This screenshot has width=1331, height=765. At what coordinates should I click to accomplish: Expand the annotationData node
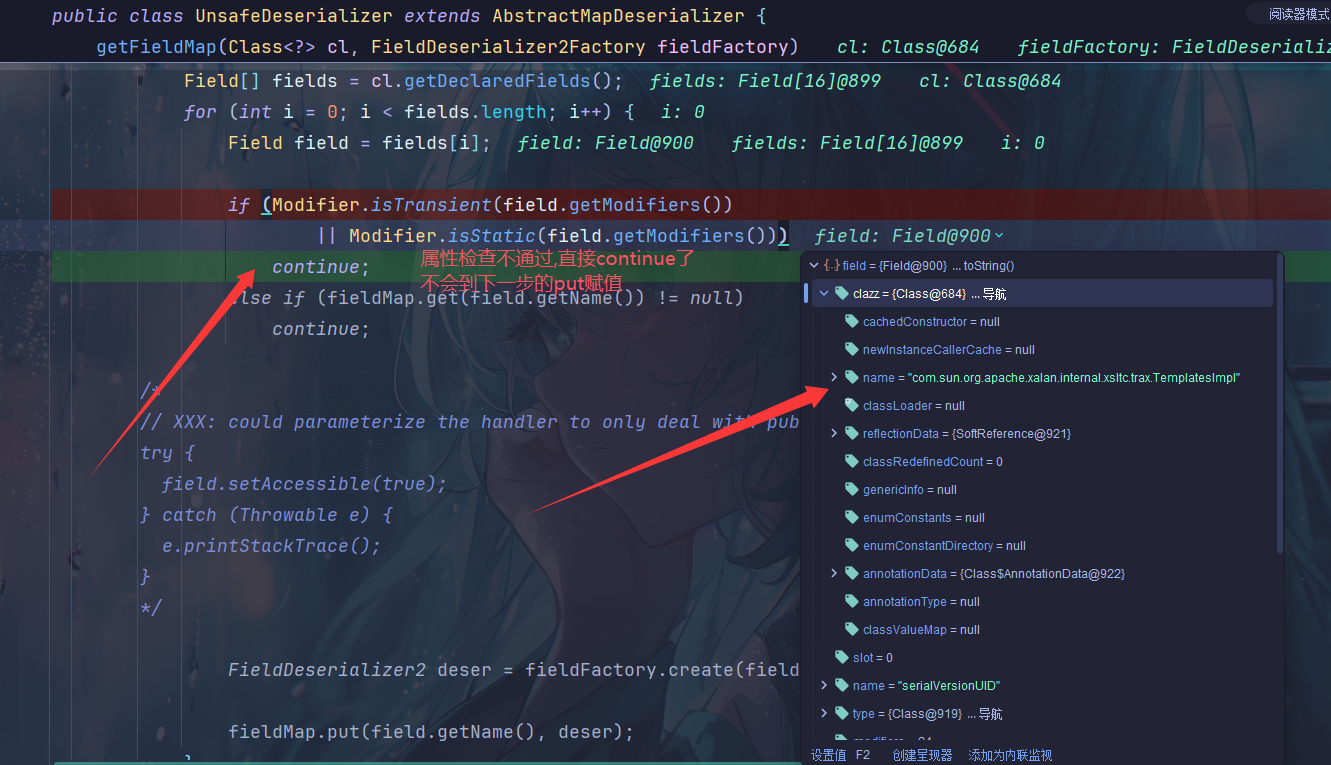point(835,574)
